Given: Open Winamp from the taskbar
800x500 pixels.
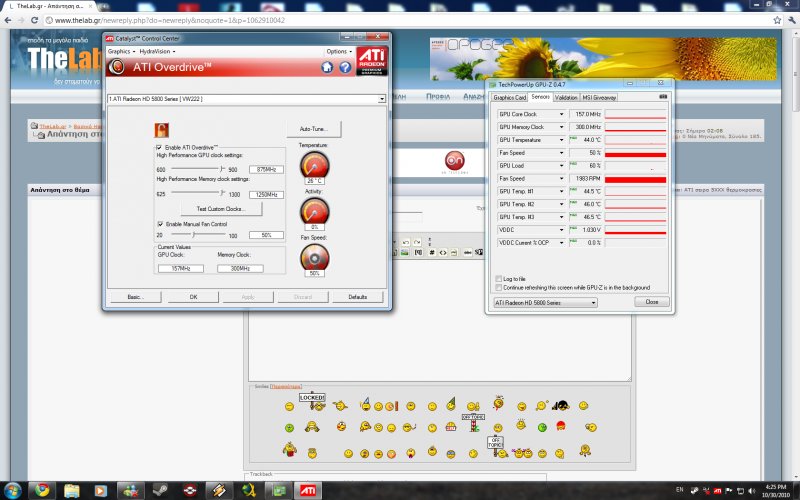Looking at the screenshot, I should [219, 491].
